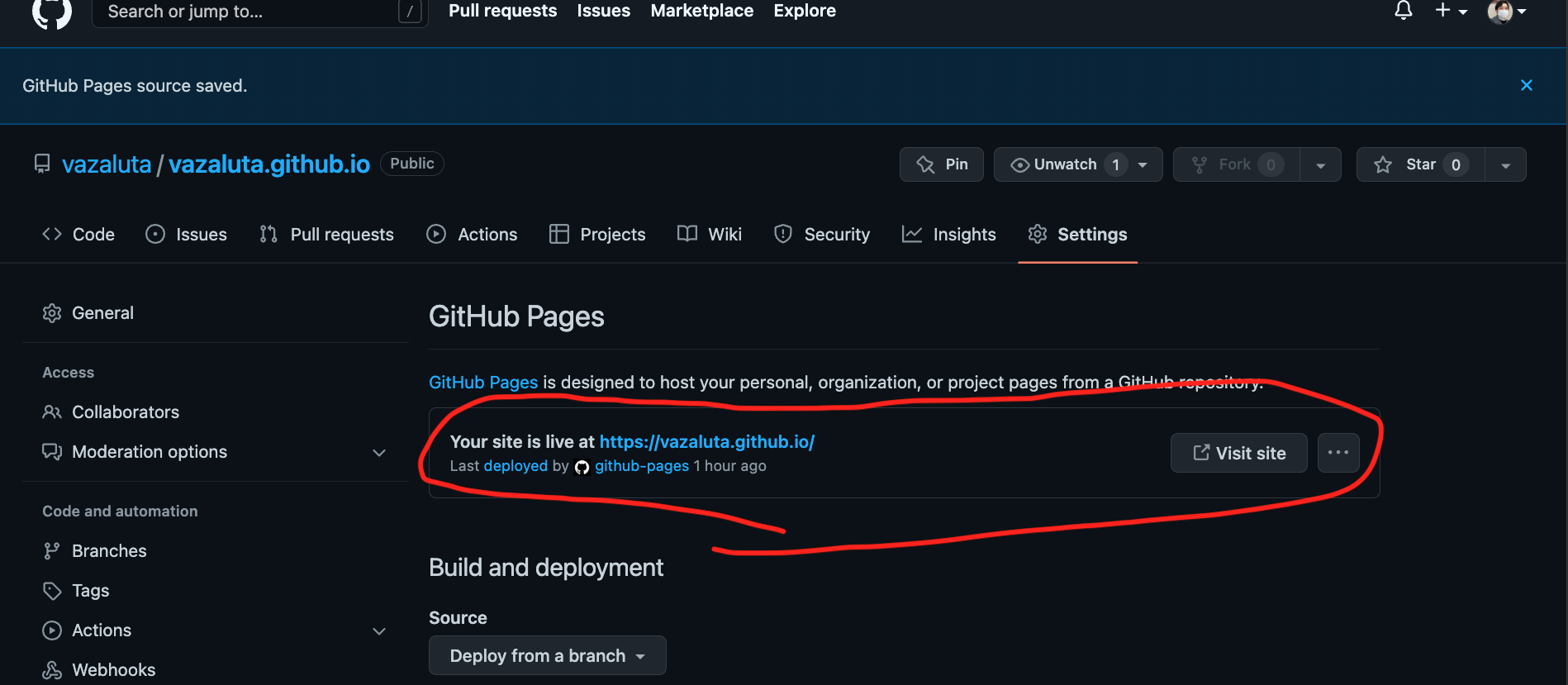1568x685 pixels.
Task: Open the plus create-new menu
Action: 1451,11
